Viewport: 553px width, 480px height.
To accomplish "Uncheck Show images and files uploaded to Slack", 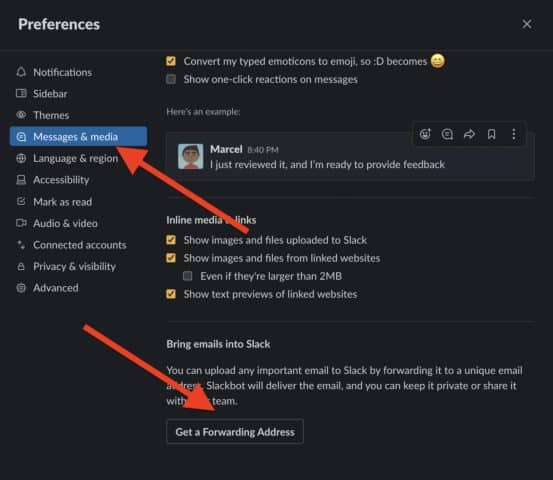I will [x=171, y=240].
